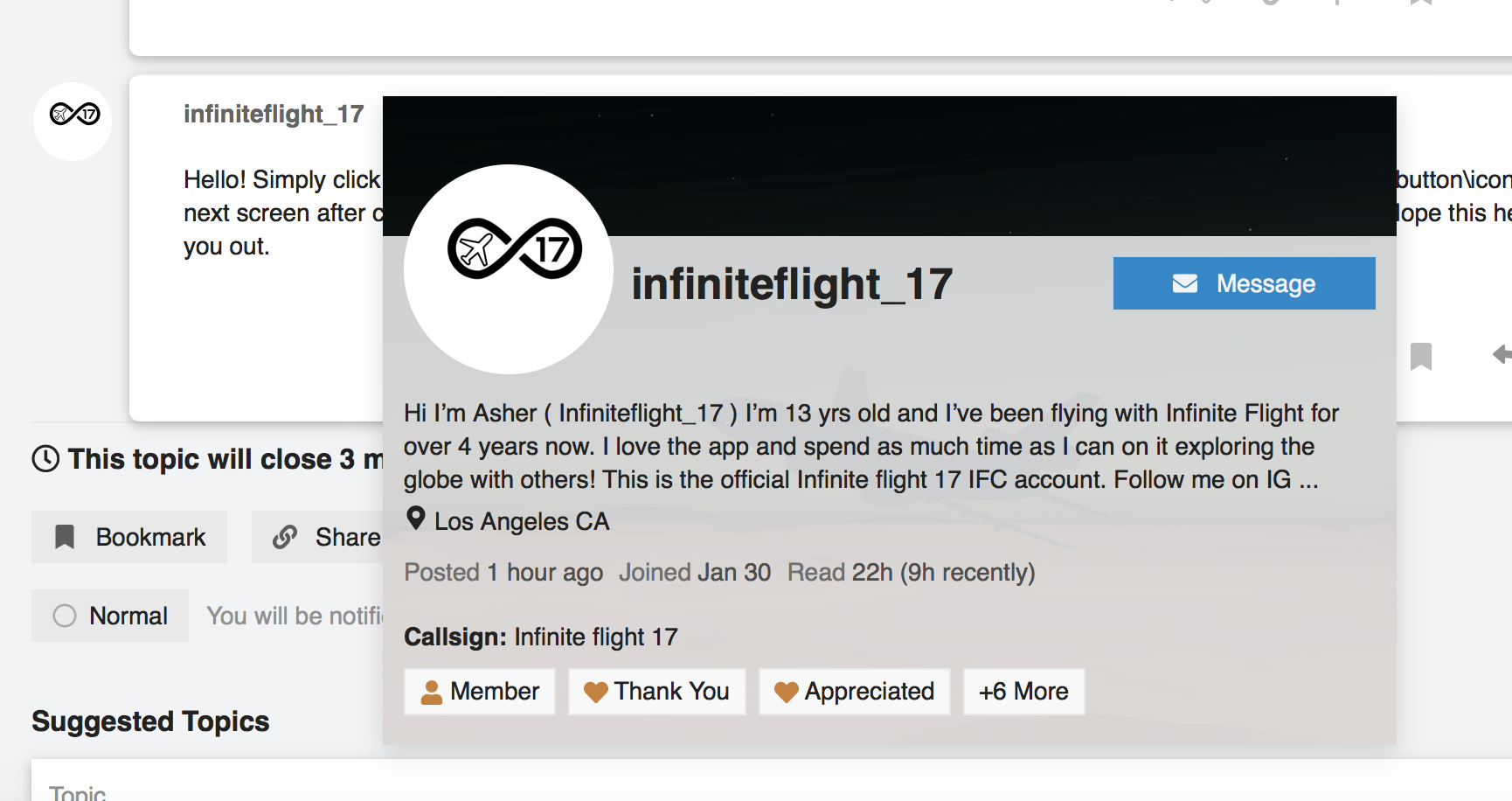The image size is (1512, 801).
Task: Click the clock icon by topic close notice
Action: click(x=45, y=458)
